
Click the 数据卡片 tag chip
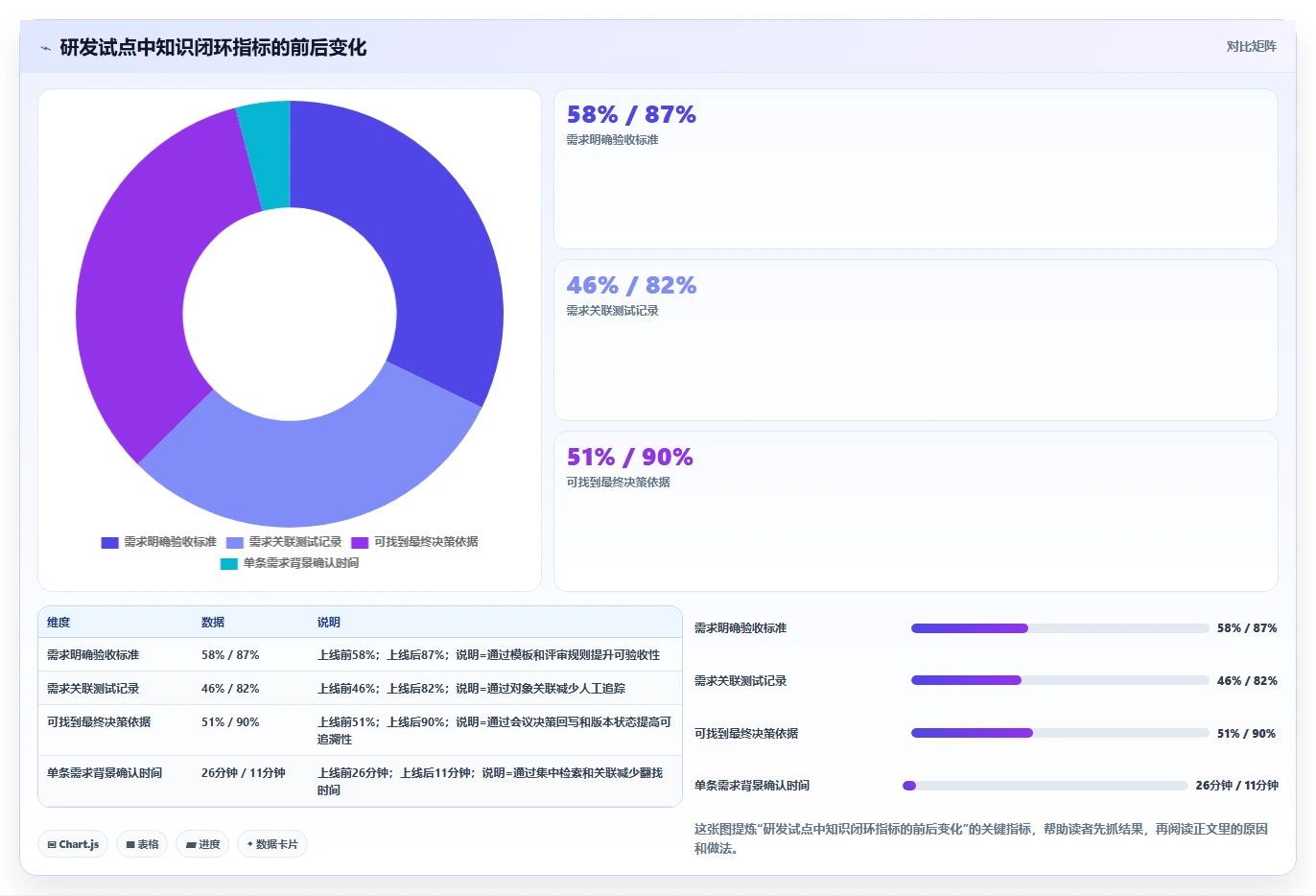pos(272,844)
